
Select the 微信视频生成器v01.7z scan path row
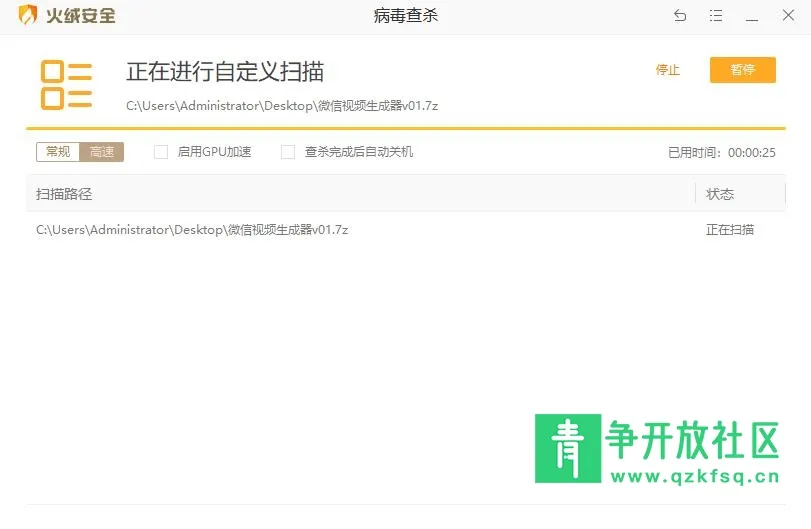point(406,230)
